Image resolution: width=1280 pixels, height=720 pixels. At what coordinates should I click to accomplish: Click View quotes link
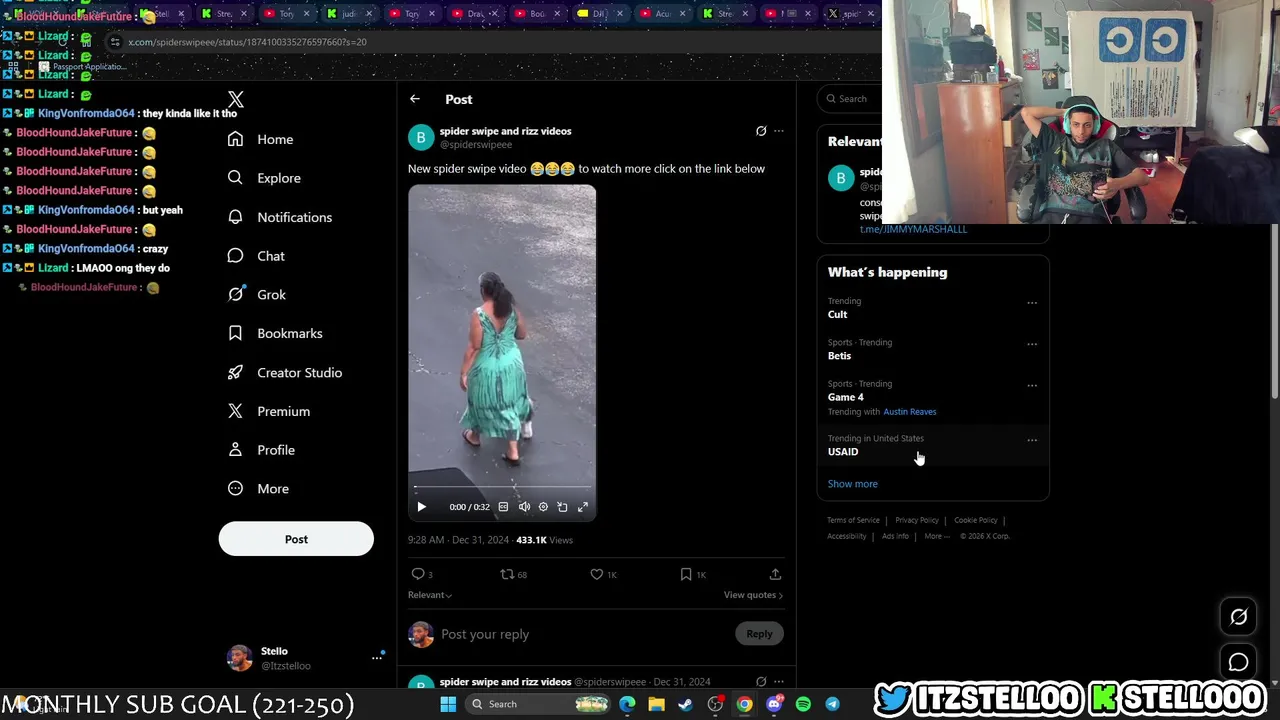[x=753, y=595]
